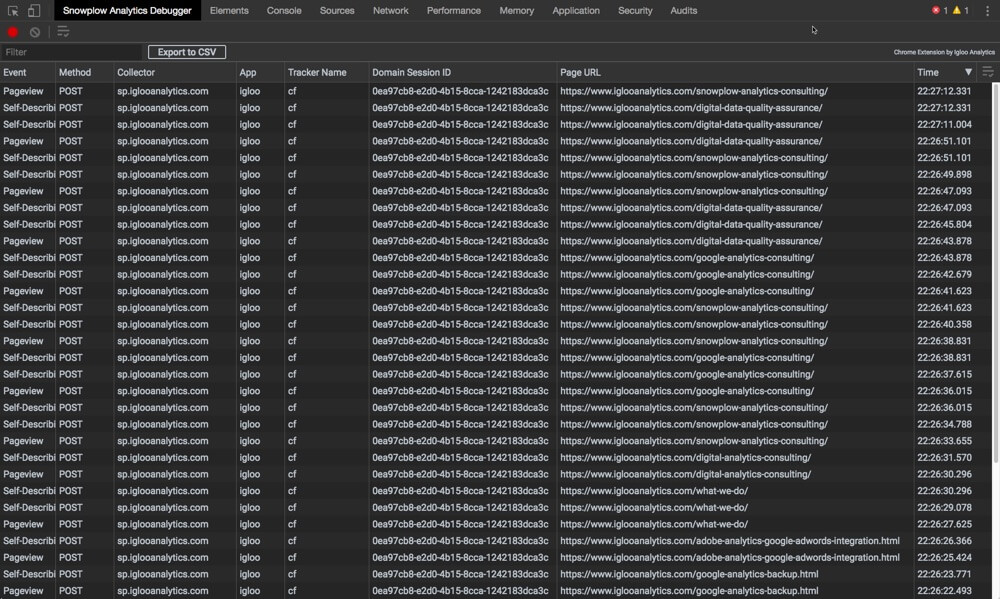Click the Page URL in the 22:26:30.296 Pageview row
Screen dimensions: 1000x599
click(x=686, y=474)
